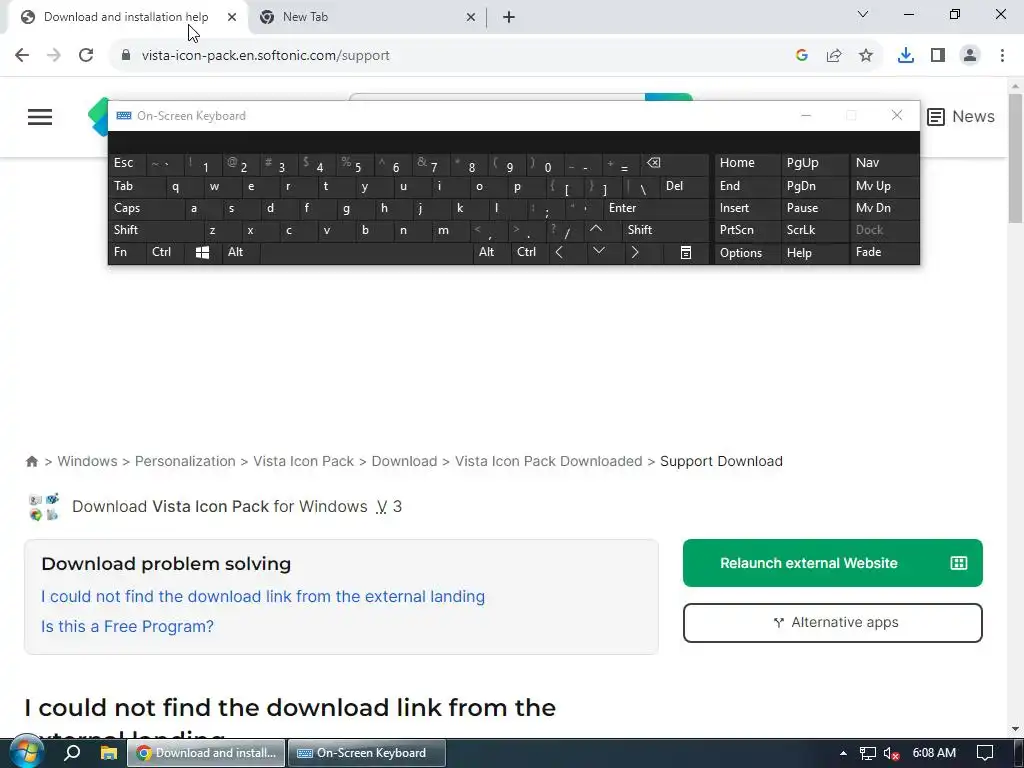Toggle Chrome side panel
Image resolution: width=1024 pixels, height=768 pixels.
pos(938,56)
